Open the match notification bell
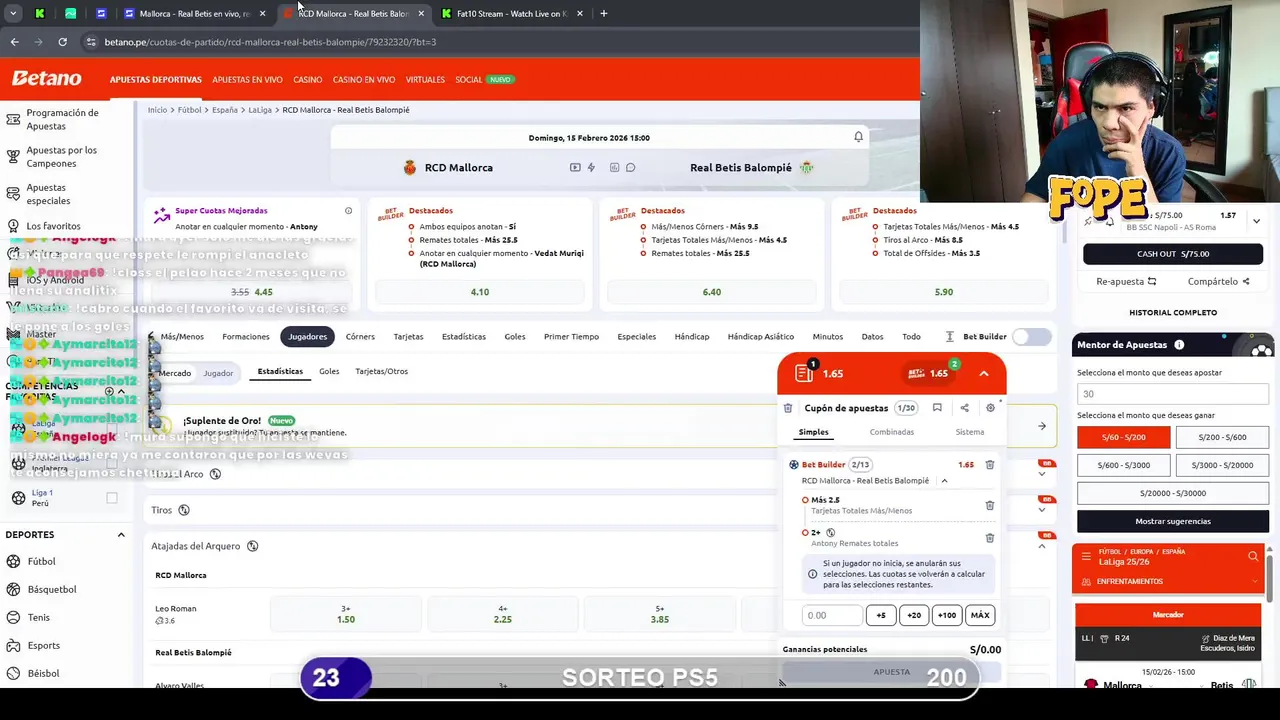This screenshot has height=720, width=1280. pos(858,137)
